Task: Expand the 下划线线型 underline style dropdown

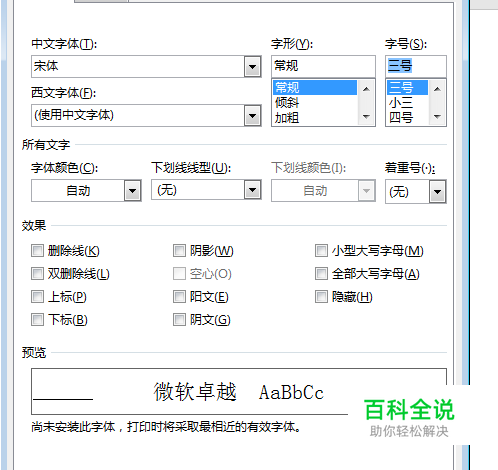Action: point(252,190)
